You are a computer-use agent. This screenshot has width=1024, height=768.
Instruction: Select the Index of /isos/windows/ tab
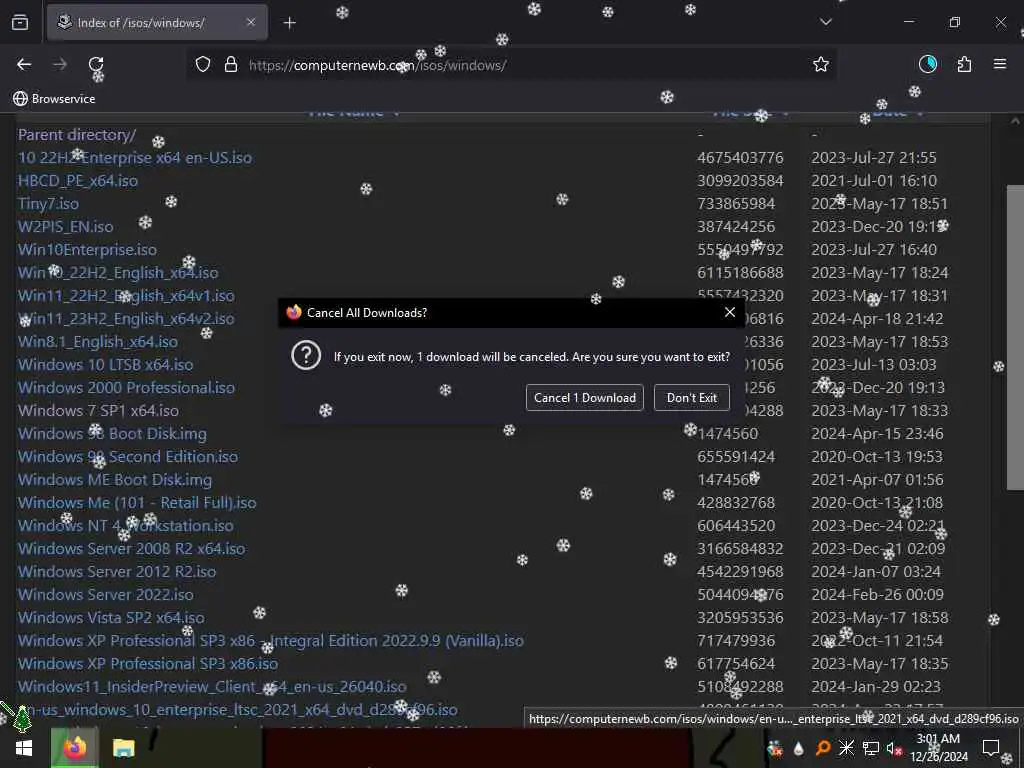pos(157,22)
